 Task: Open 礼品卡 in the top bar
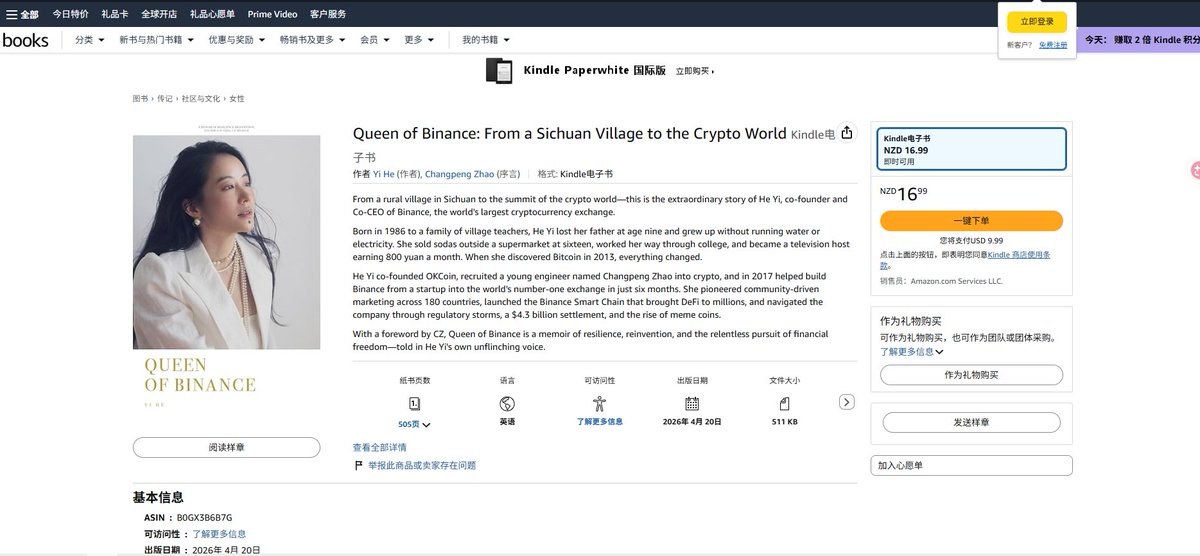point(115,14)
